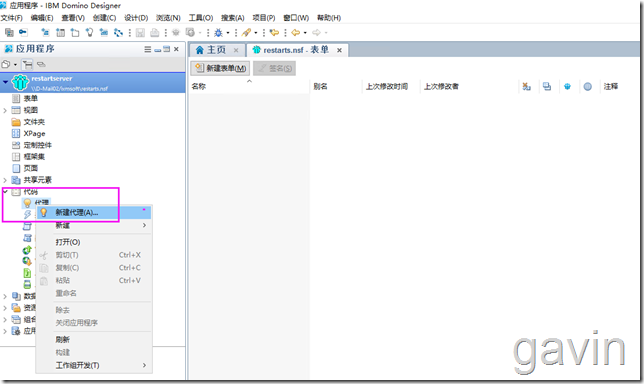
Task: Click the stacked windows column header icon
Action: click(547, 86)
